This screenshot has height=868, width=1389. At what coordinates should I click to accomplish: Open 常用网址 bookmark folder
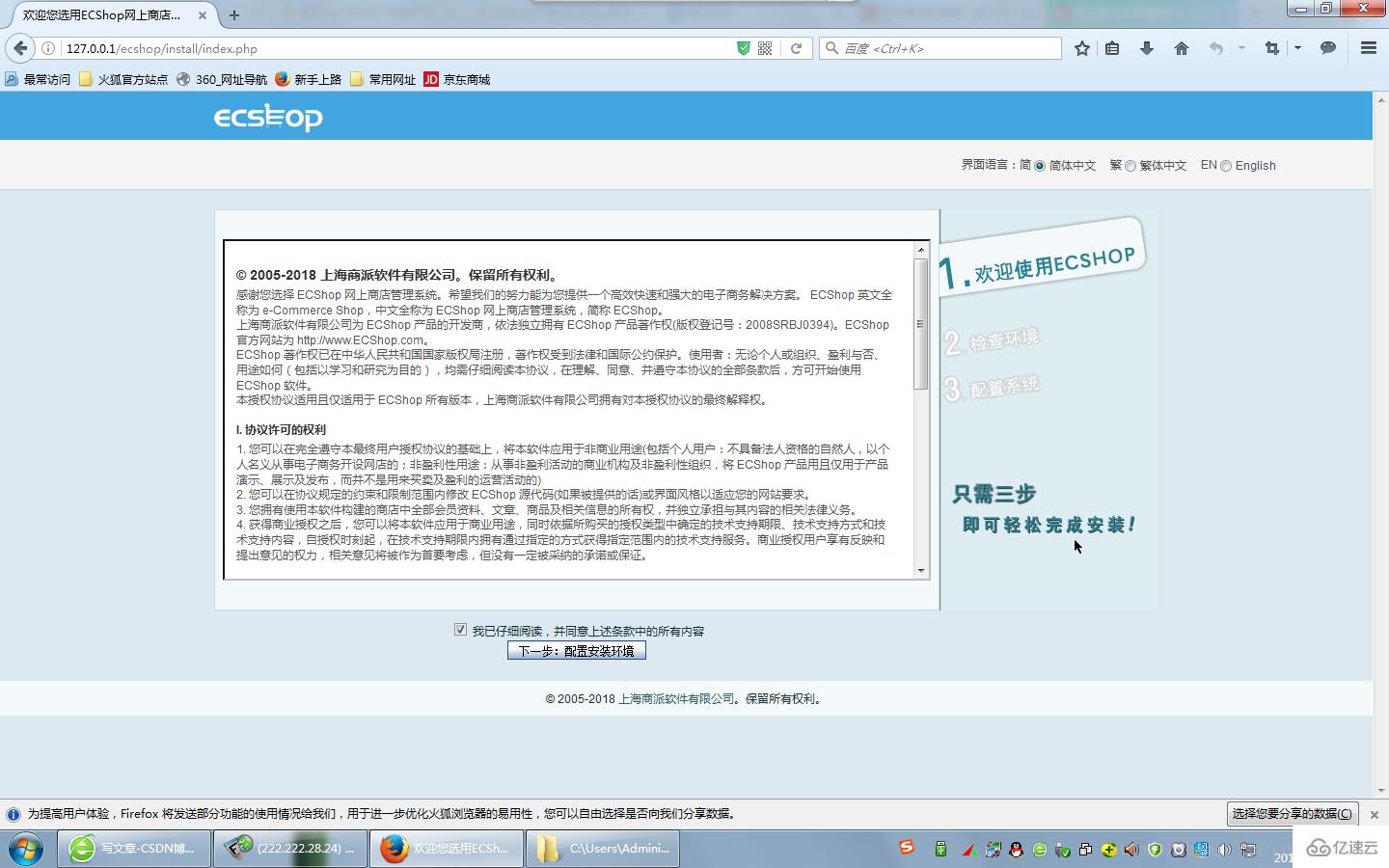coord(383,79)
